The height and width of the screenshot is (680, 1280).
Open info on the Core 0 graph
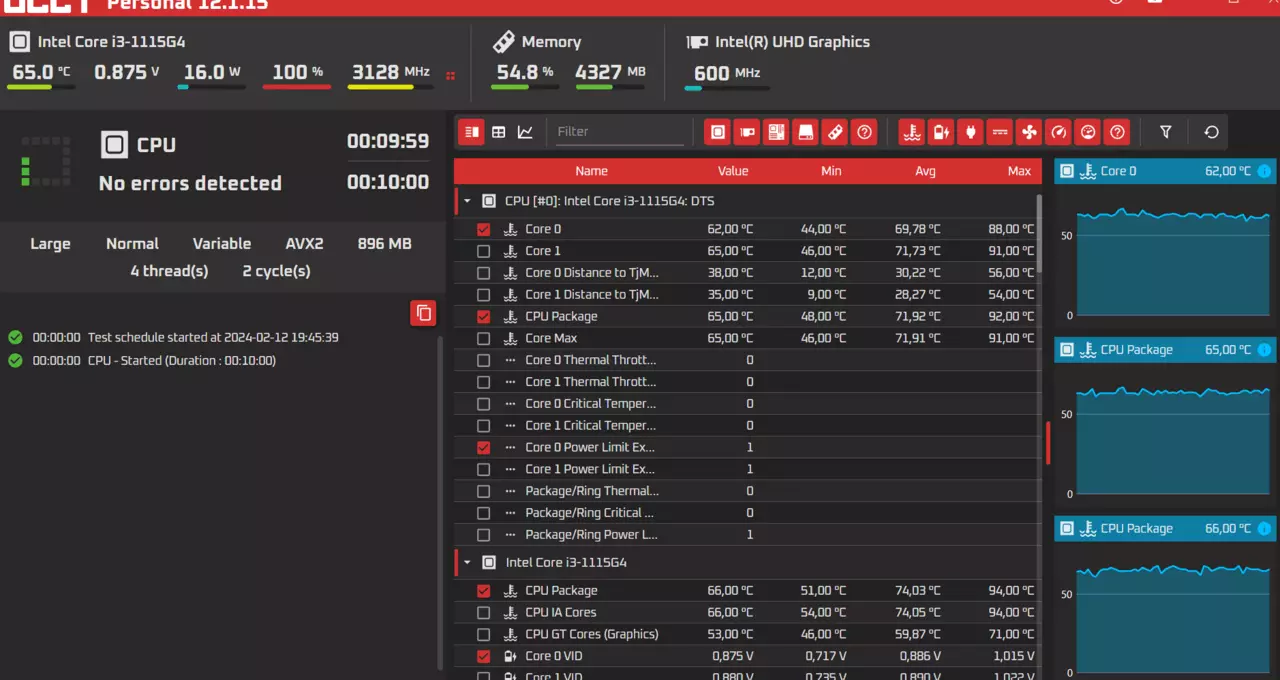[x=1264, y=171]
